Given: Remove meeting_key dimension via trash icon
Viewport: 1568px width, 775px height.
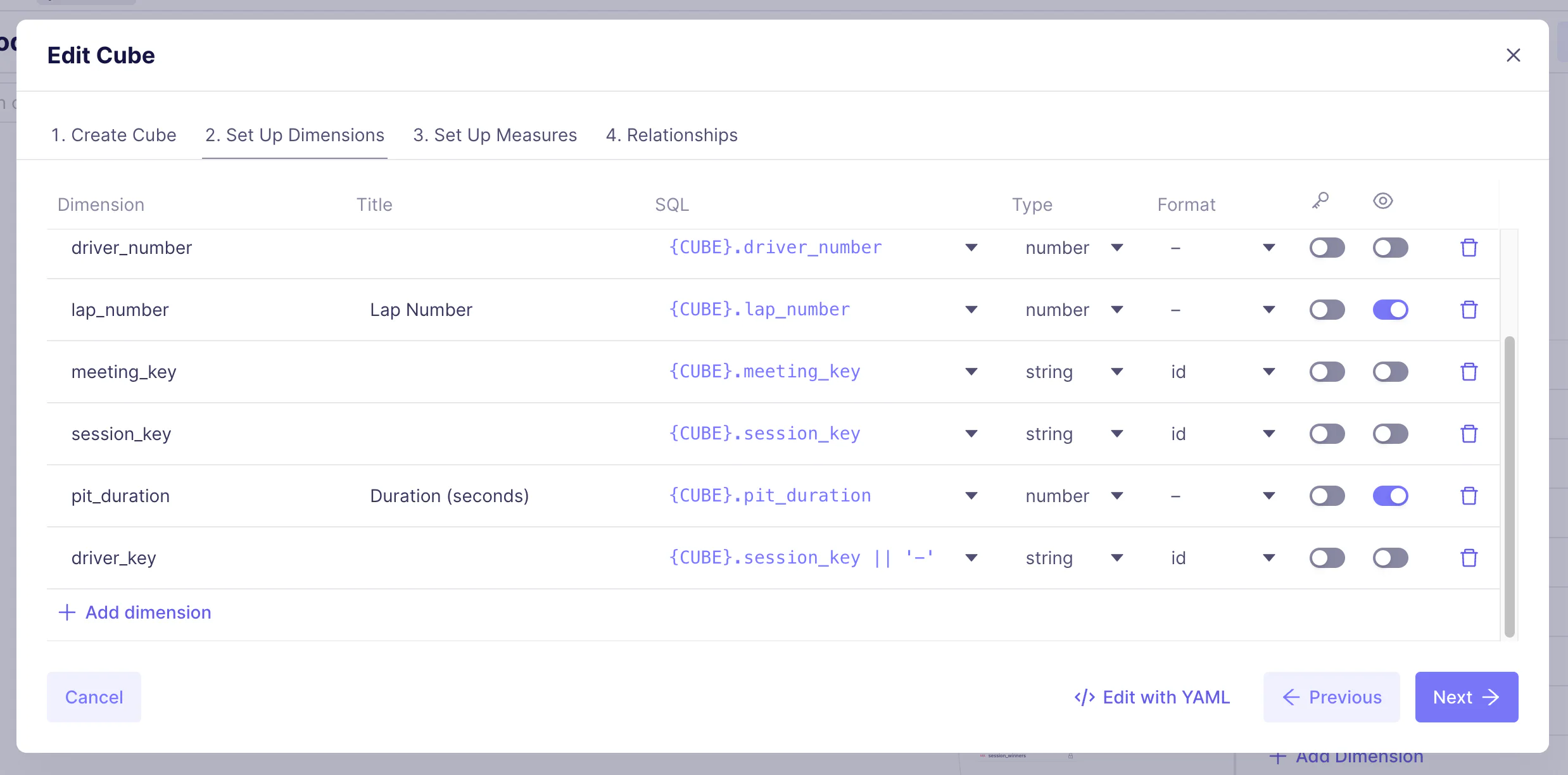Looking at the screenshot, I should [1469, 372].
